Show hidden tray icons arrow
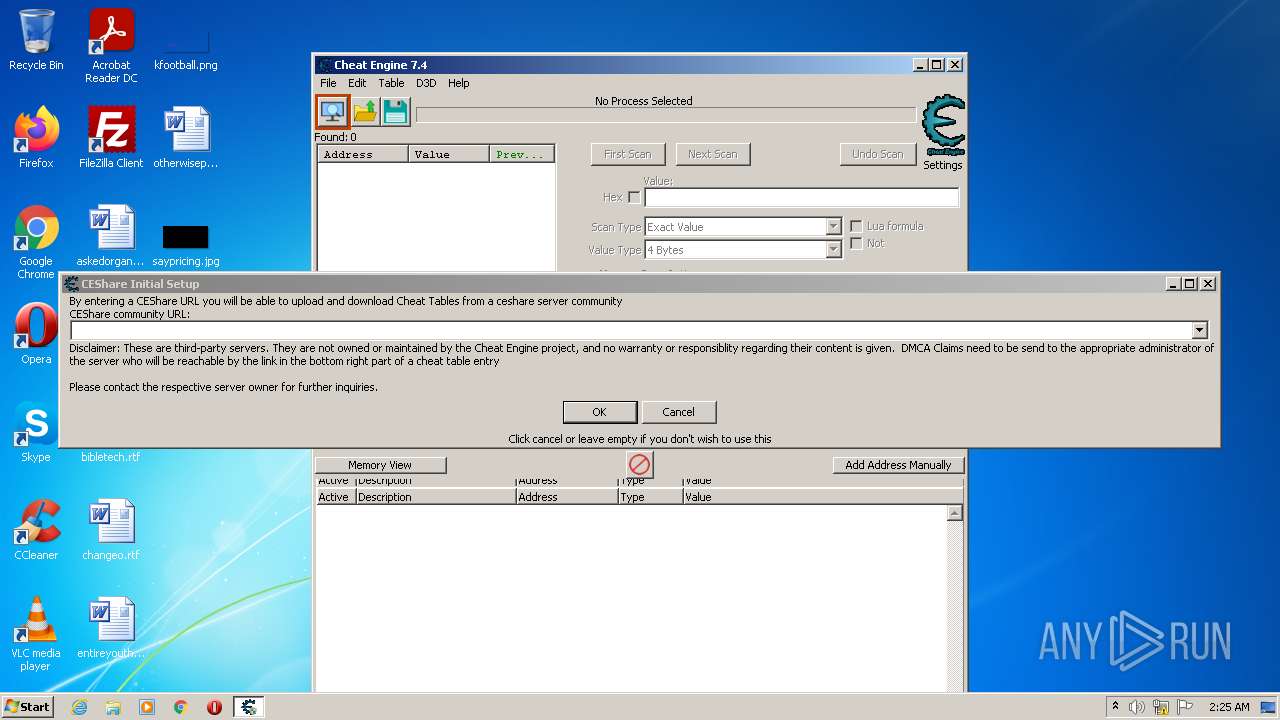The height and width of the screenshot is (720, 1280). tap(1116, 707)
